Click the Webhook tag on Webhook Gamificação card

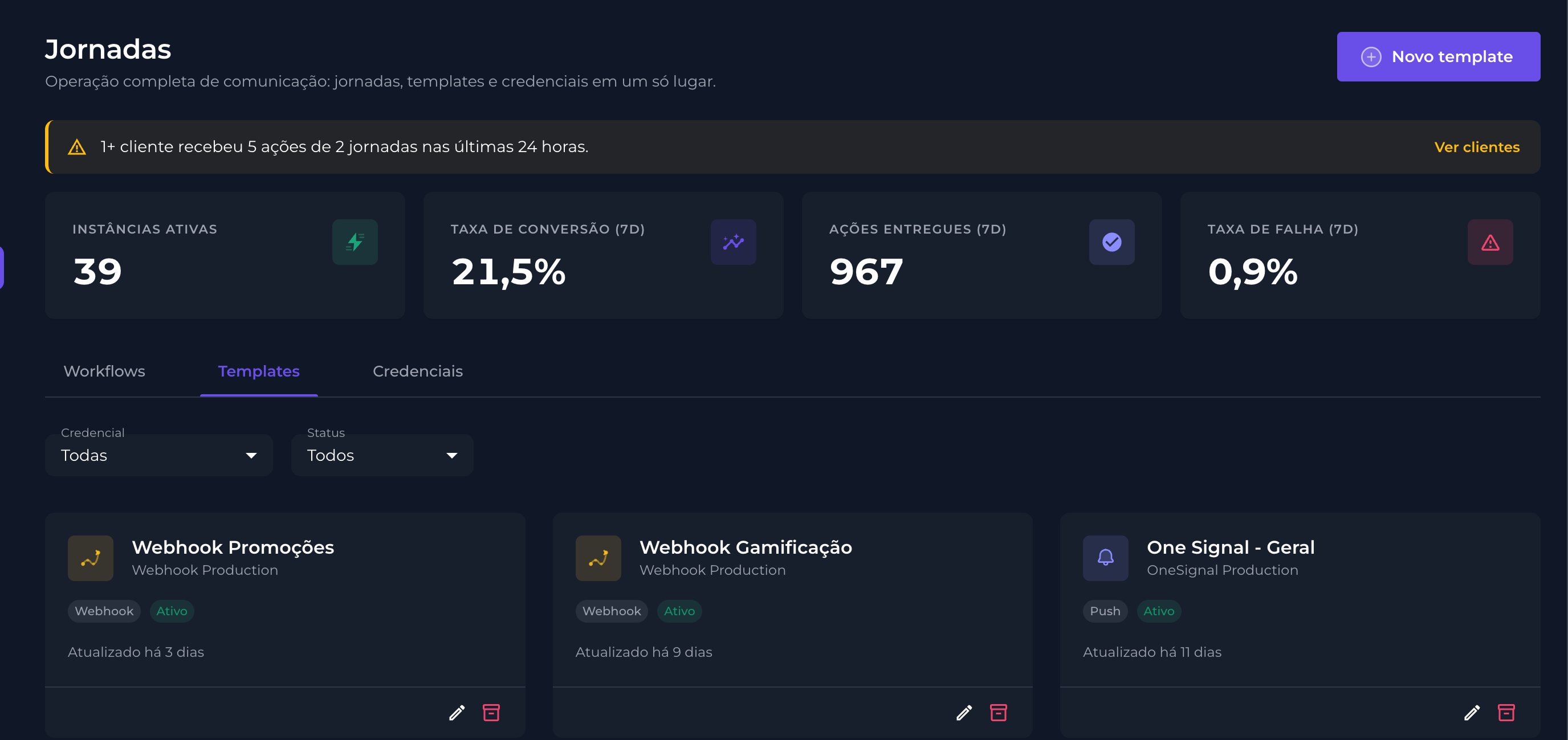[611, 611]
